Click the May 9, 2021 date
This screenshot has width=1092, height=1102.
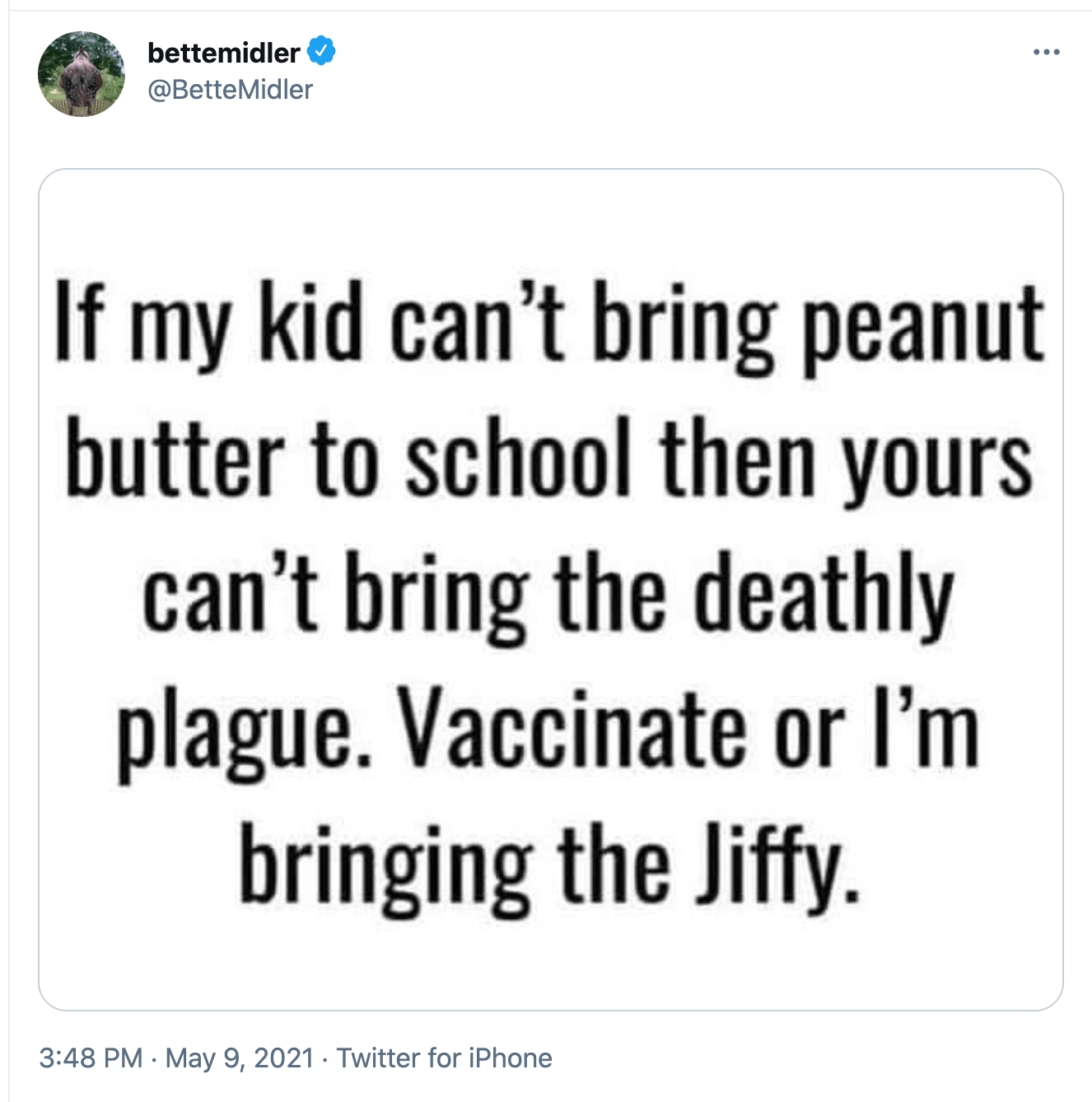click(240, 1058)
